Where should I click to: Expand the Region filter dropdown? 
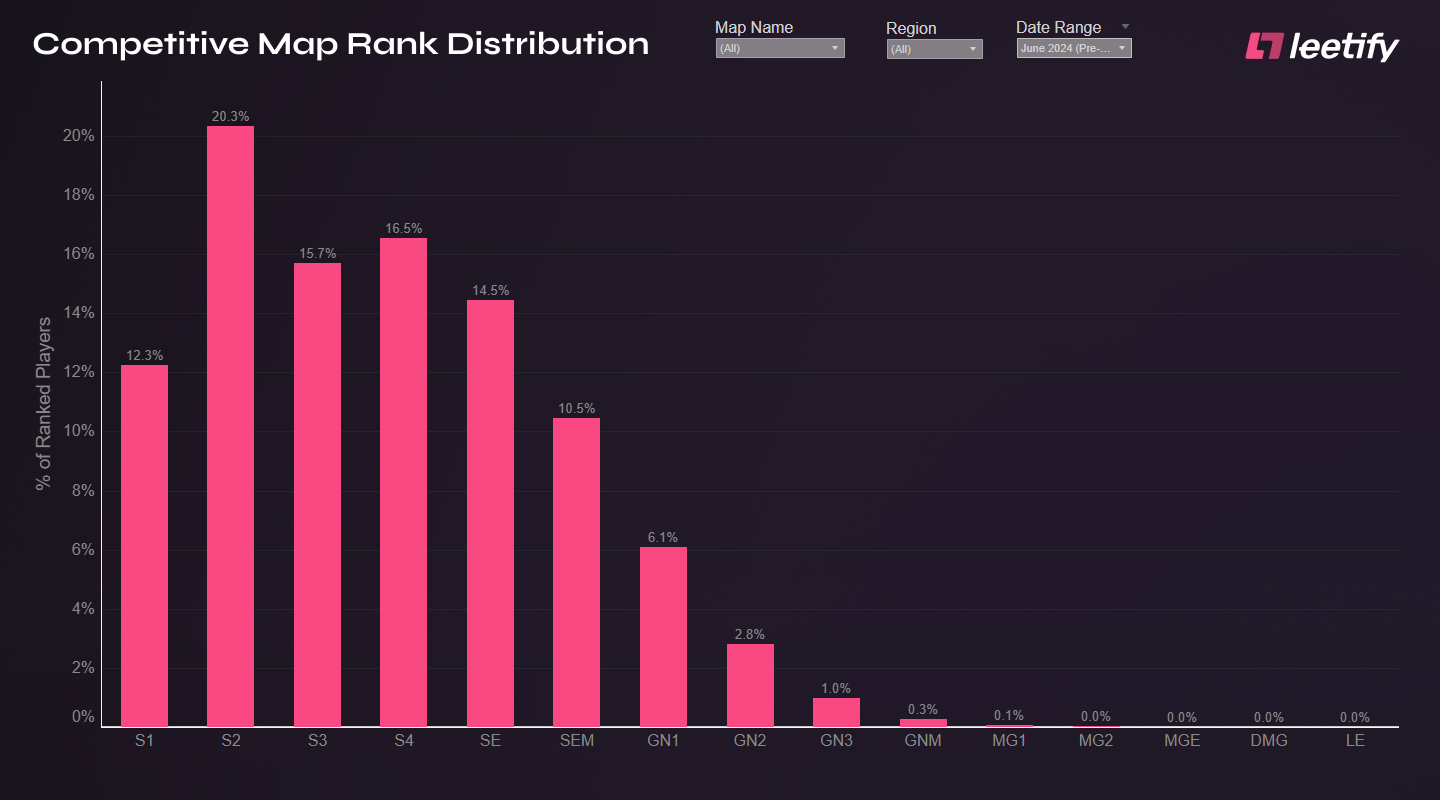point(934,49)
